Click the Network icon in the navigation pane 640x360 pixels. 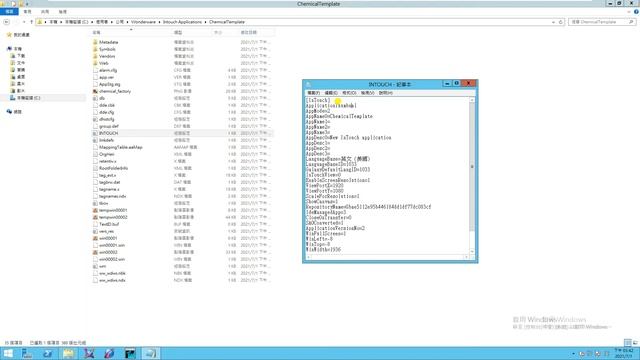click(9, 111)
